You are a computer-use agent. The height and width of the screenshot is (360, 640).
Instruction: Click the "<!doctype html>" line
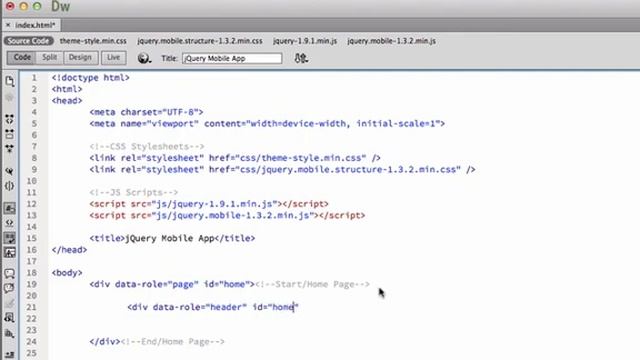click(x=91, y=78)
